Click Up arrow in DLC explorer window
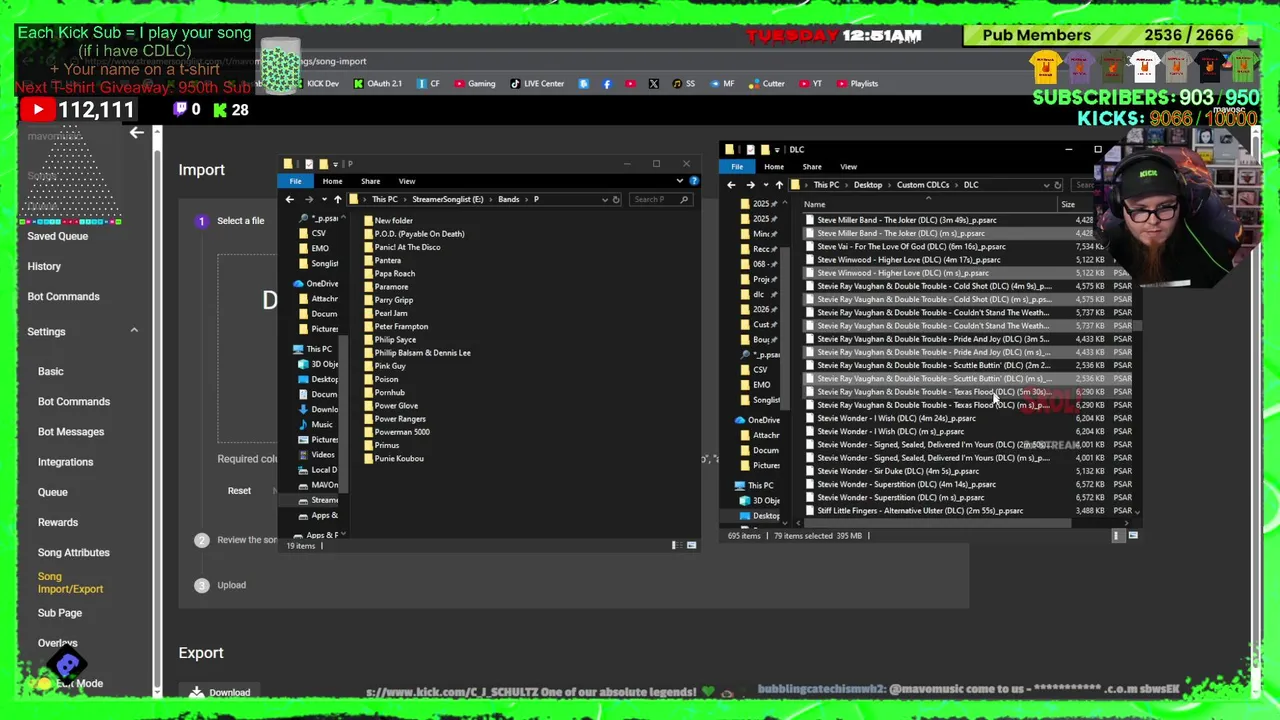1280x720 pixels. (779, 185)
